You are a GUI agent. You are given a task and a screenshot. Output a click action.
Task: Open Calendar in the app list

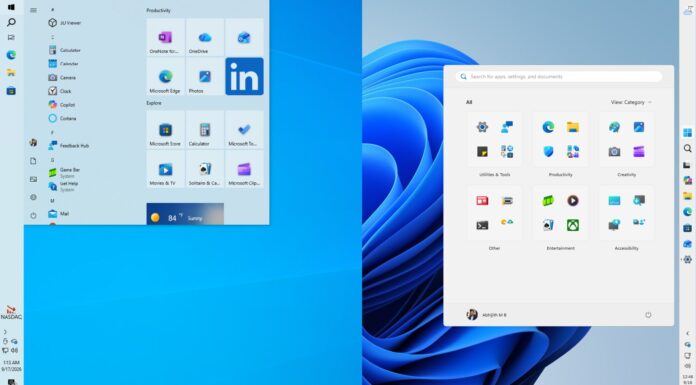[63, 64]
